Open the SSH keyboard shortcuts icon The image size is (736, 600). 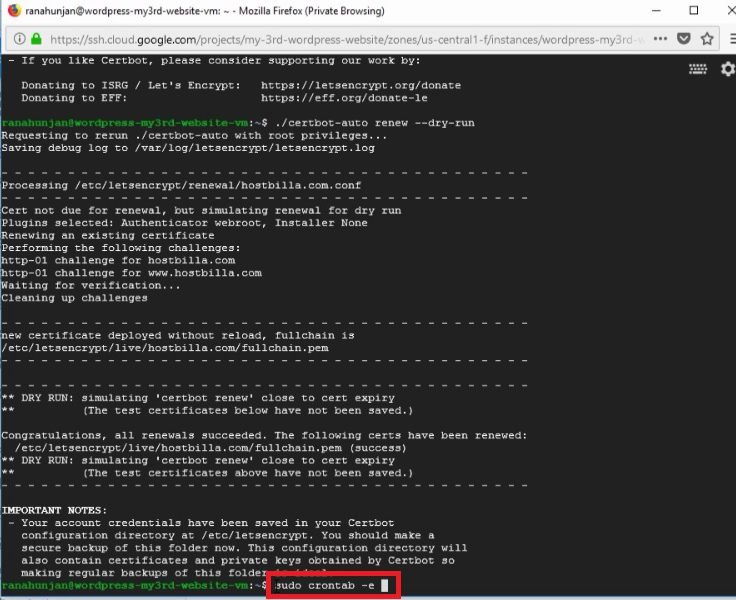tap(698, 69)
